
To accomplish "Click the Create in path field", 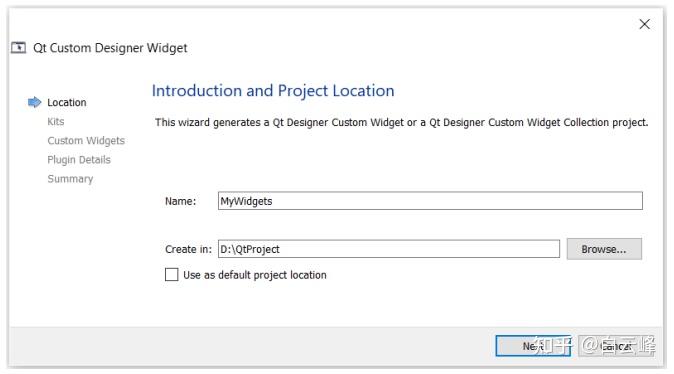I will coord(389,249).
